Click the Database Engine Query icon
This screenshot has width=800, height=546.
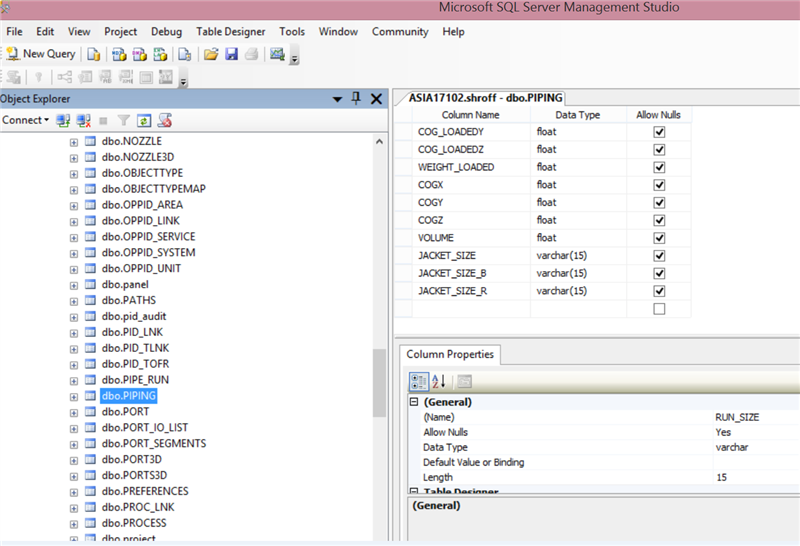coord(93,54)
